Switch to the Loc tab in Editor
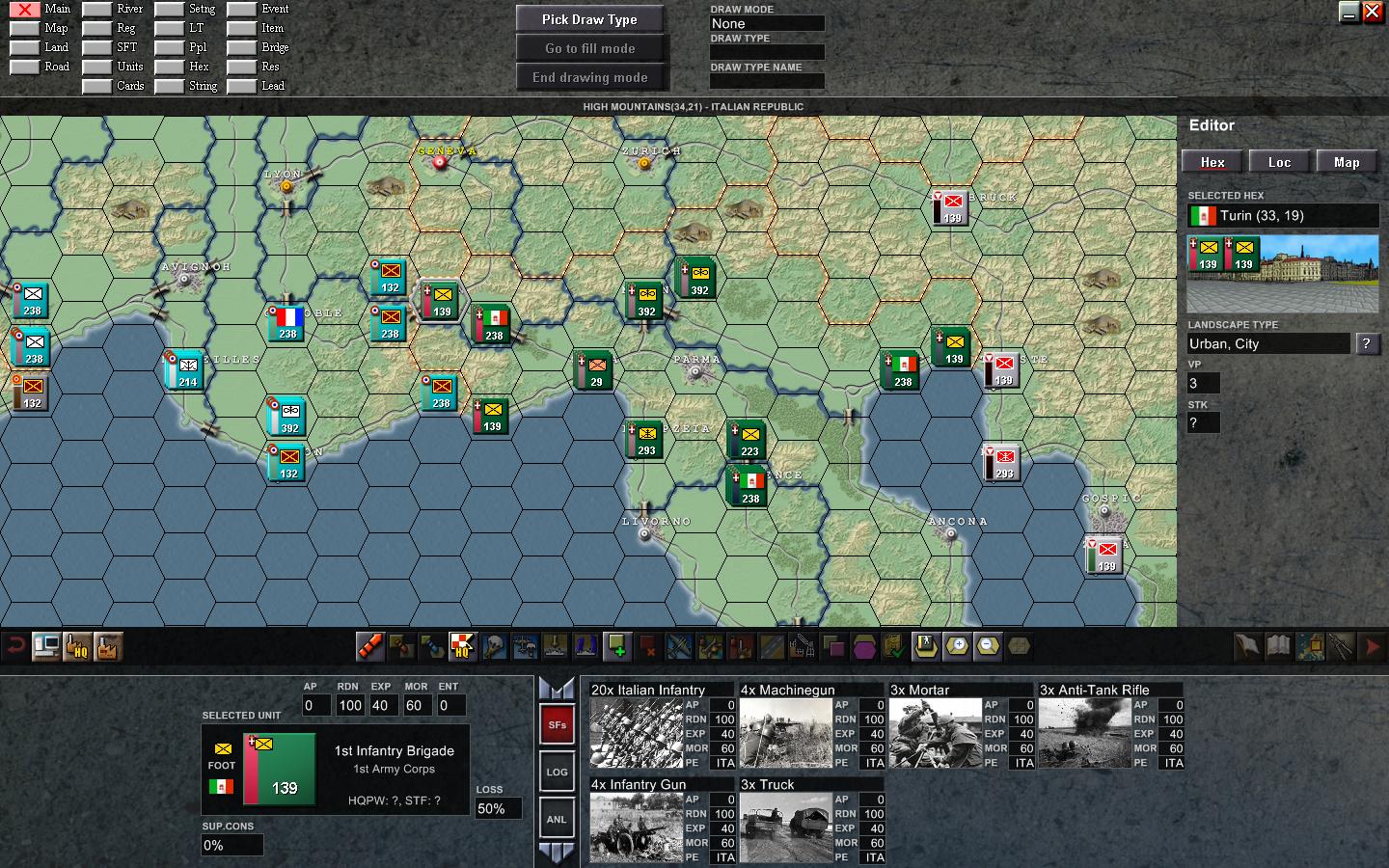1389x868 pixels. [1279, 162]
